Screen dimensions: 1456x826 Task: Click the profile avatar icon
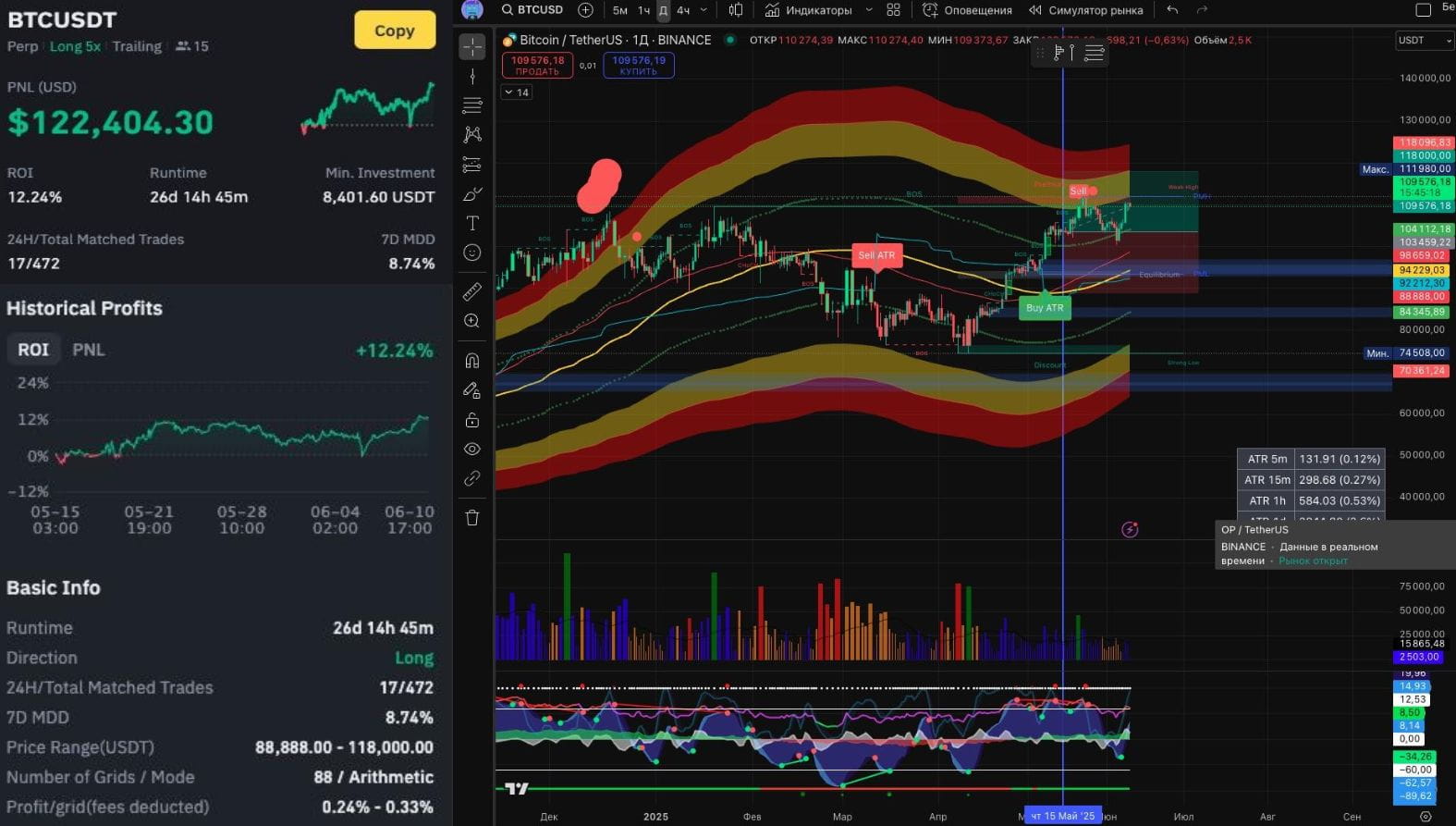click(x=472, y=9)
